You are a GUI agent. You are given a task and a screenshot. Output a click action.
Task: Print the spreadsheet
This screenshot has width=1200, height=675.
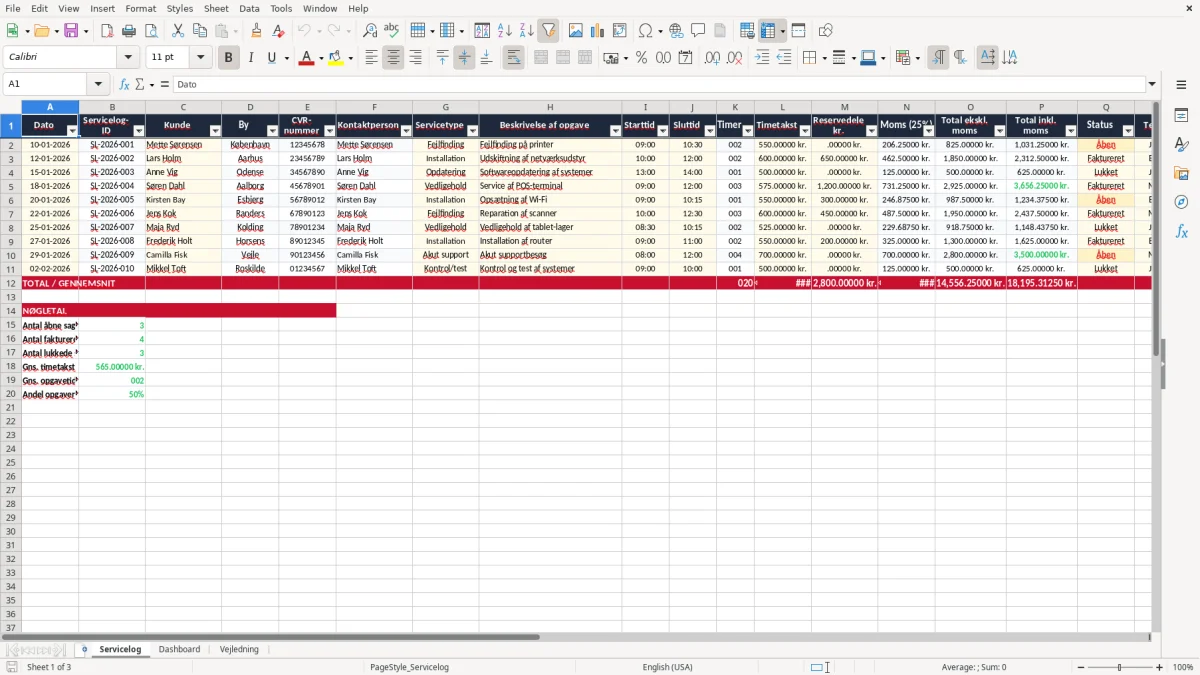(129, 31)
